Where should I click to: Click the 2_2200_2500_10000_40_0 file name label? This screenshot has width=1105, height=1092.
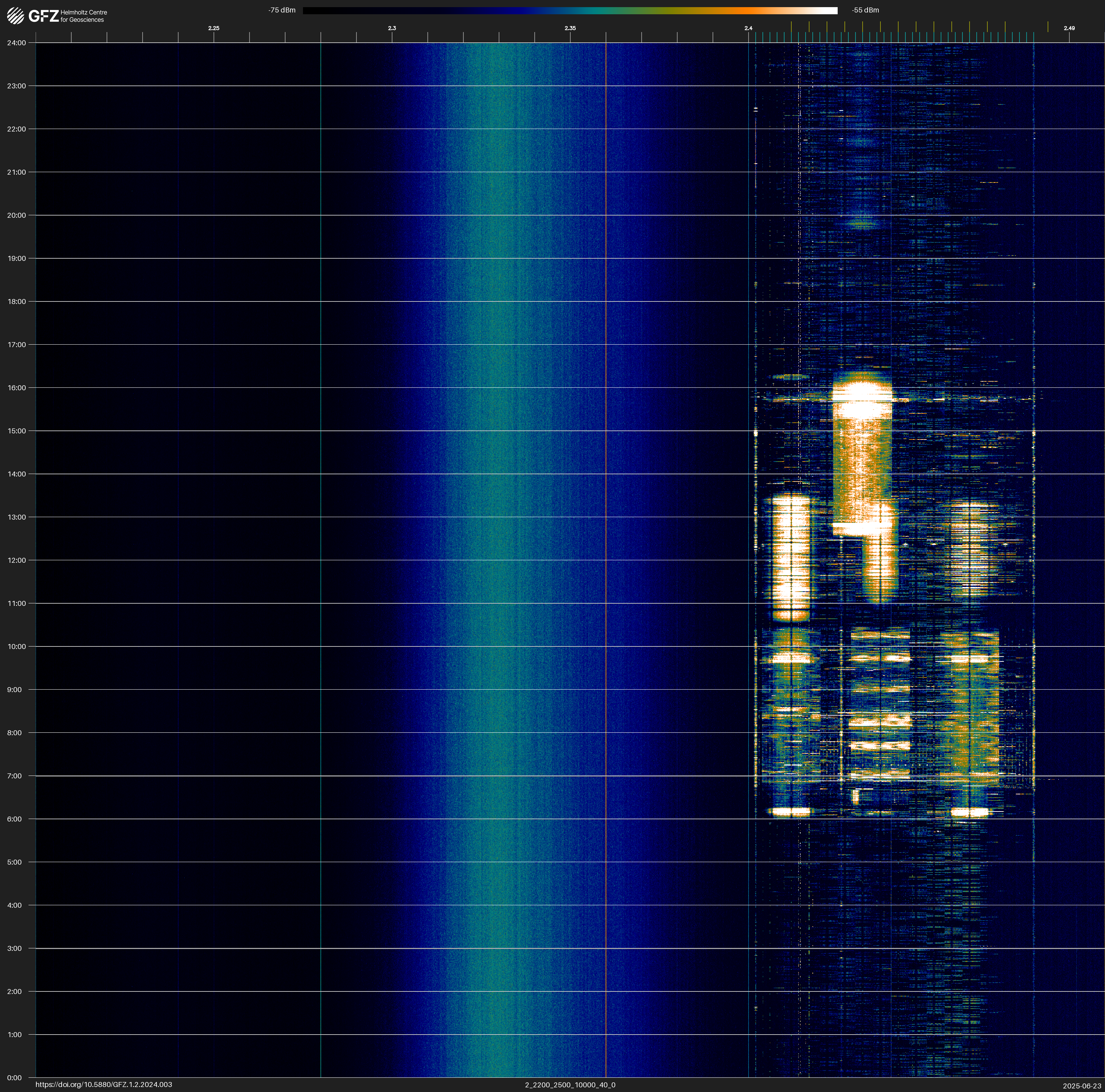(x=570, y=1085)
